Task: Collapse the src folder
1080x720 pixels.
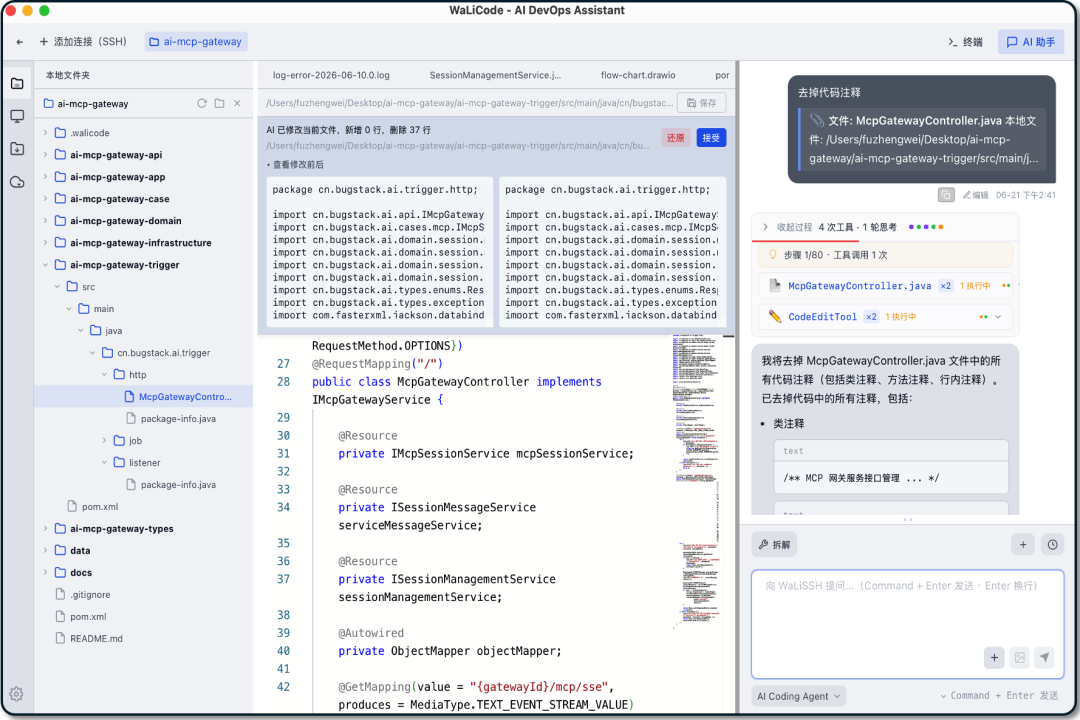Action: pyautogui.click(x=57, y=287)
